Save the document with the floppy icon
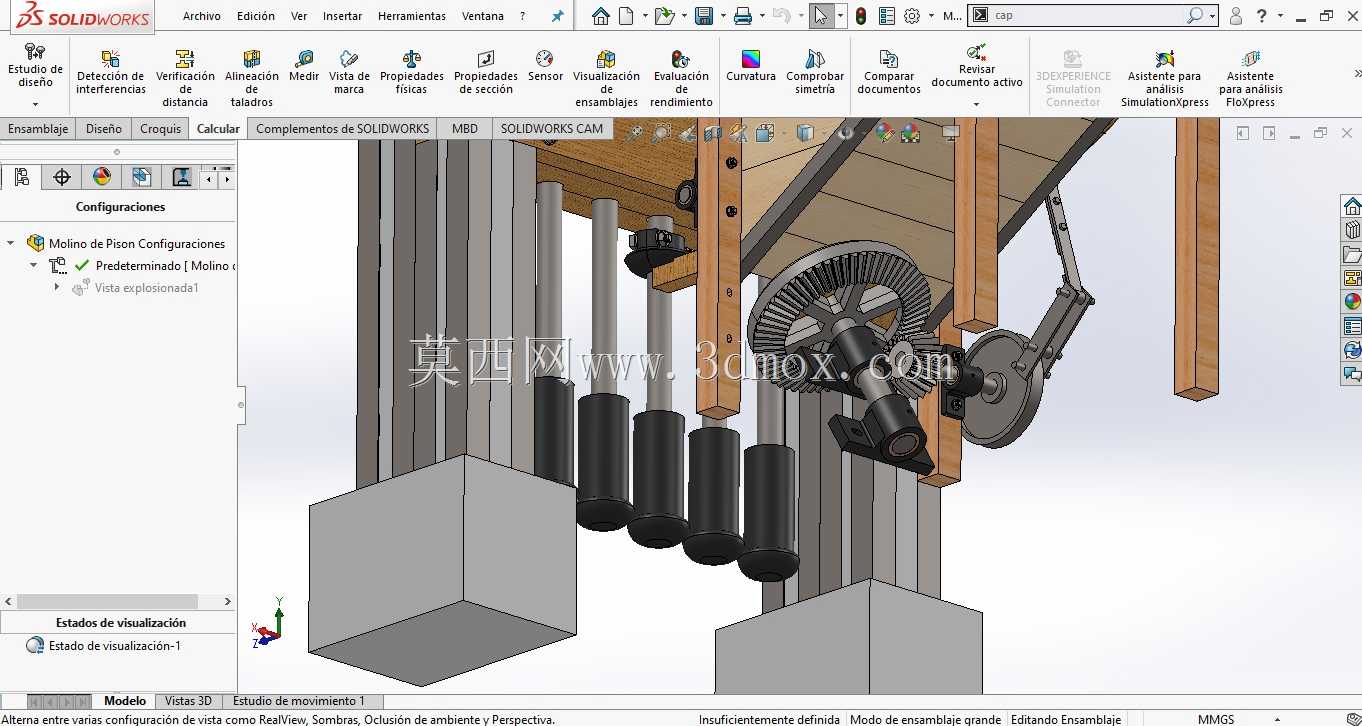1362x726 pixels. (704, 16)
